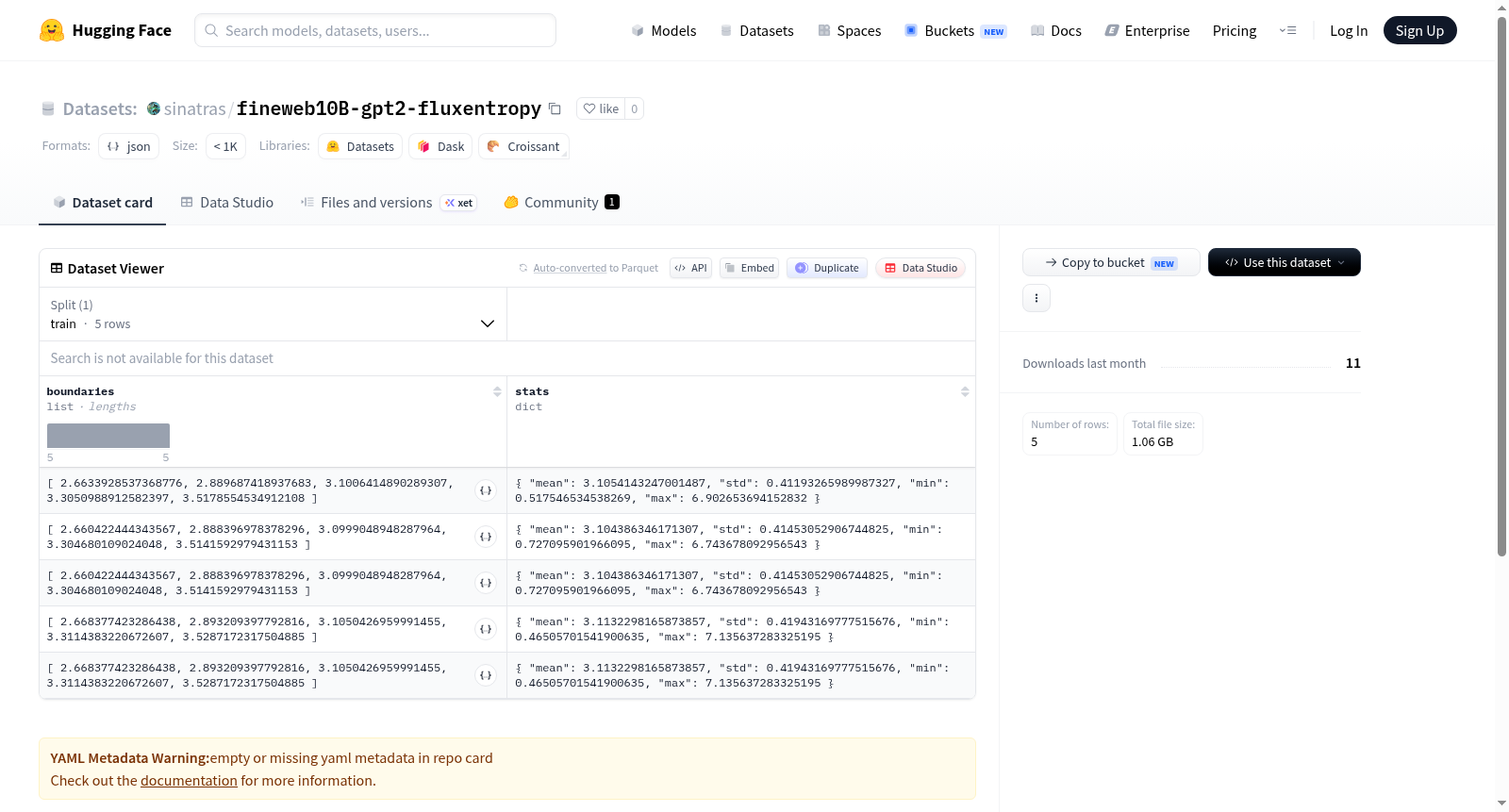
Task: Select stats cell with mean 3.1054143247001487
Action: (741, 490)
